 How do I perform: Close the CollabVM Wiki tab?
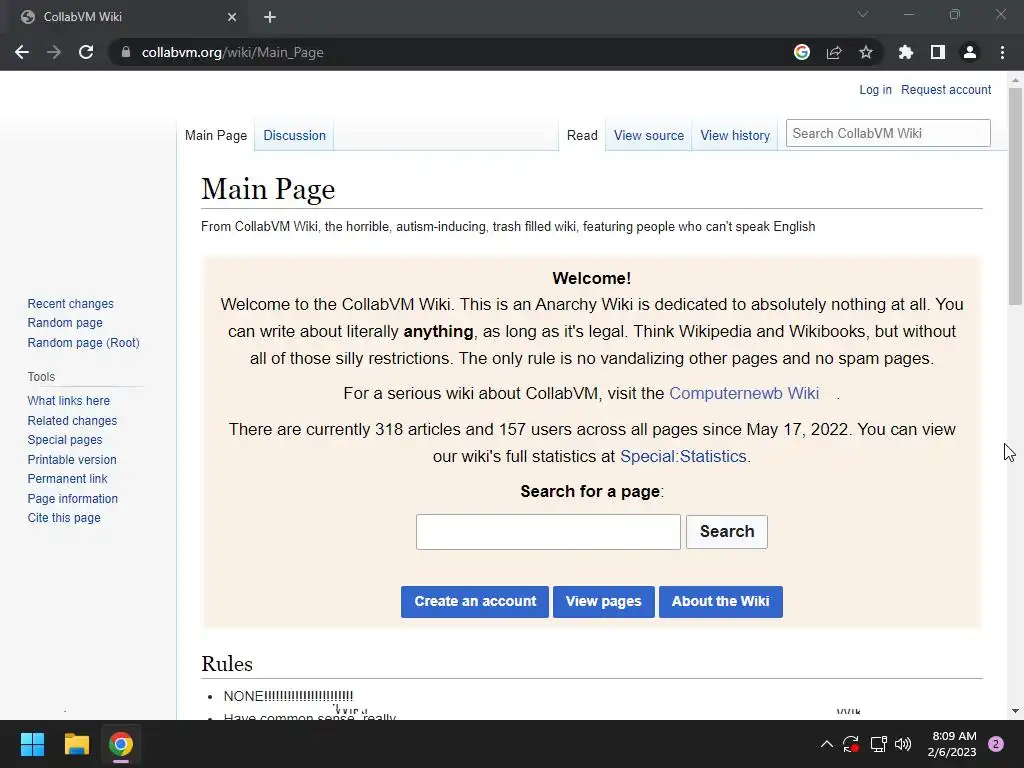[x=232, y=17]
